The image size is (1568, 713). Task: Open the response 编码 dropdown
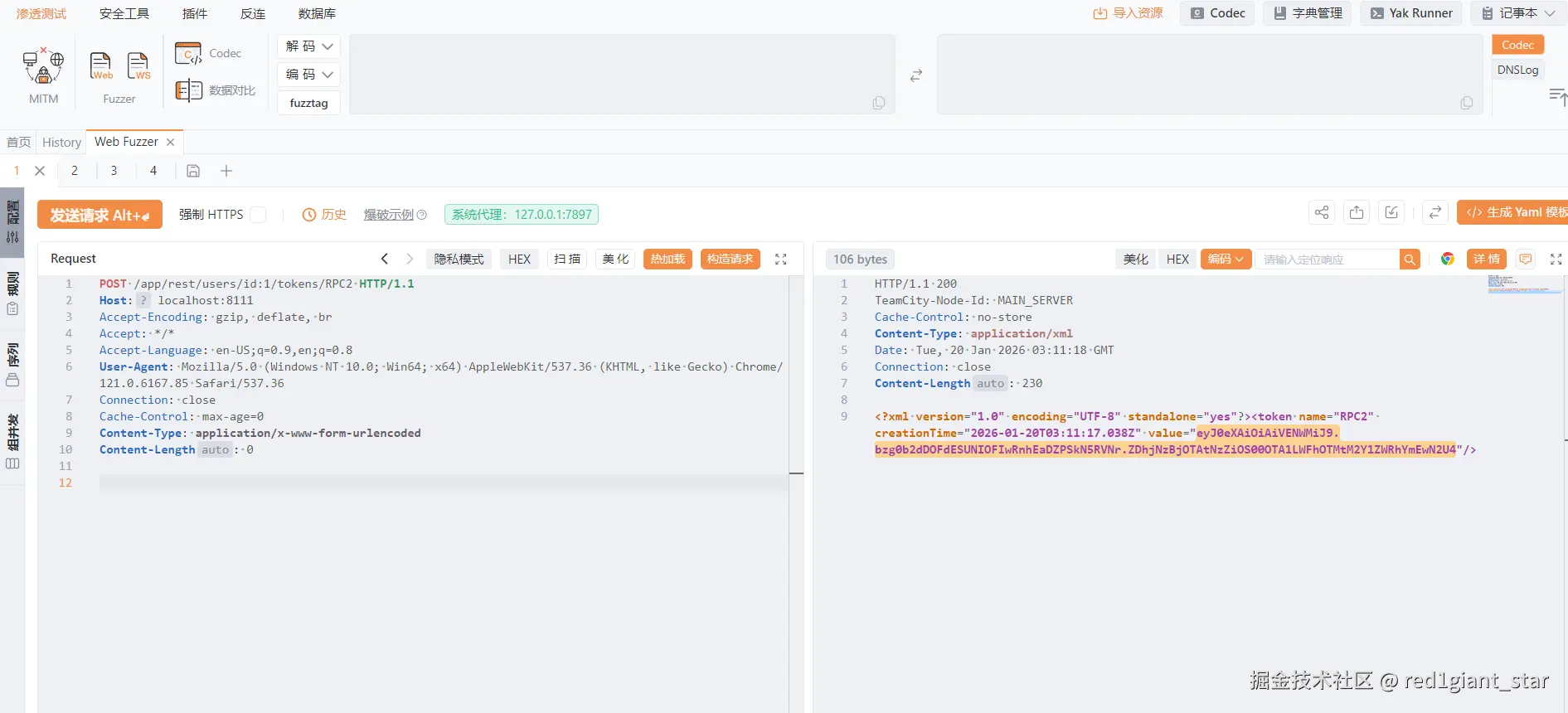point(1226,259)
